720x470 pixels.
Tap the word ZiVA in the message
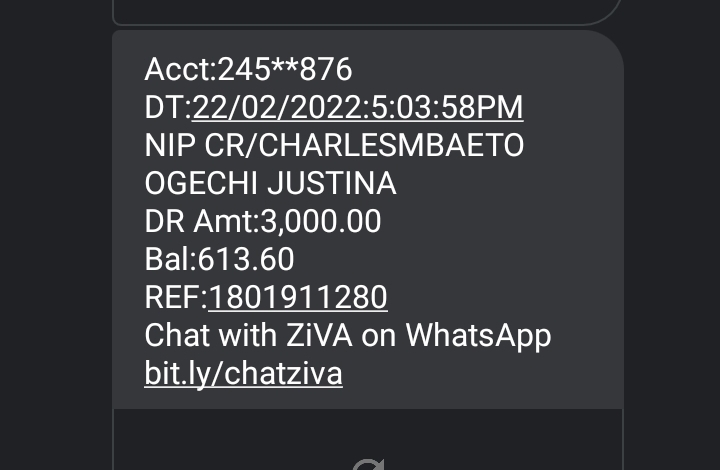[319, 335]
